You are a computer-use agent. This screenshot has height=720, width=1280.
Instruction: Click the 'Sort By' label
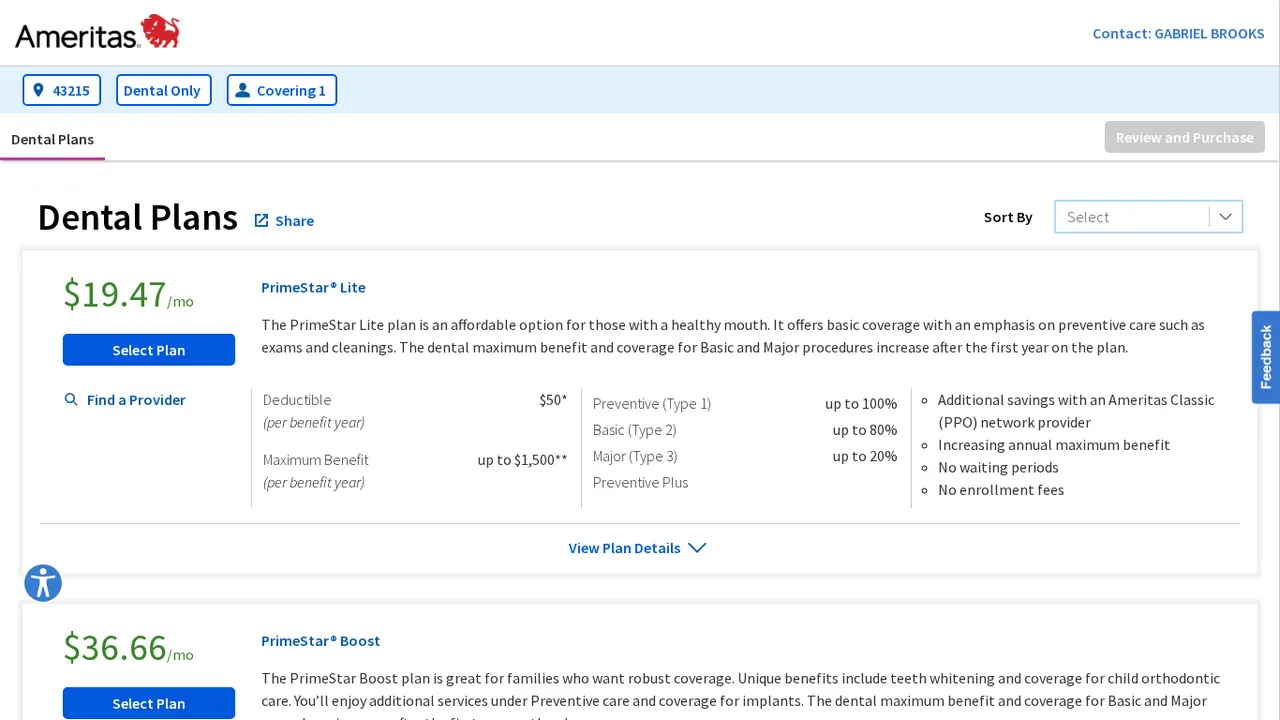coord(1008,217)
